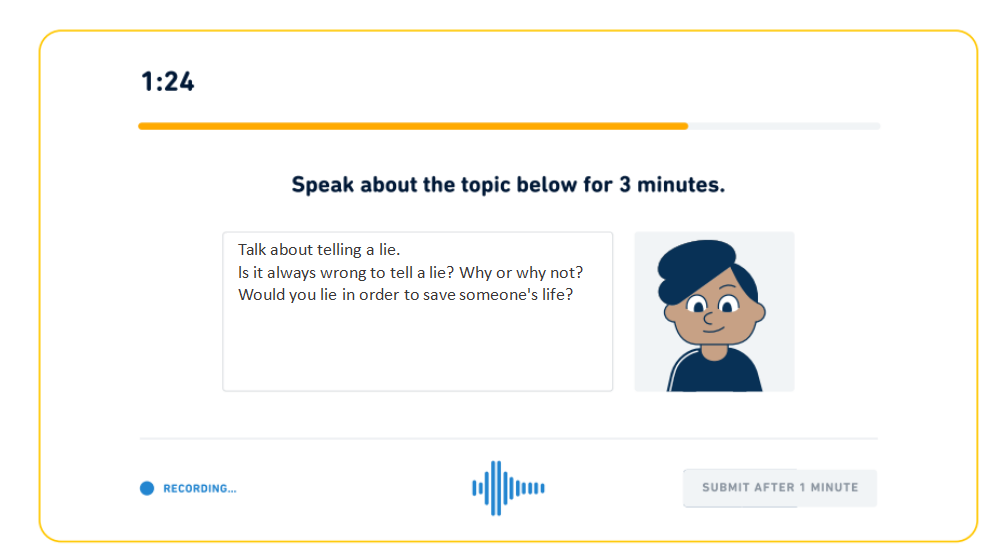Screen dimensions: 999x560
Task: Click the 1:24 countdown timer
Action: [x=168, y=82]
